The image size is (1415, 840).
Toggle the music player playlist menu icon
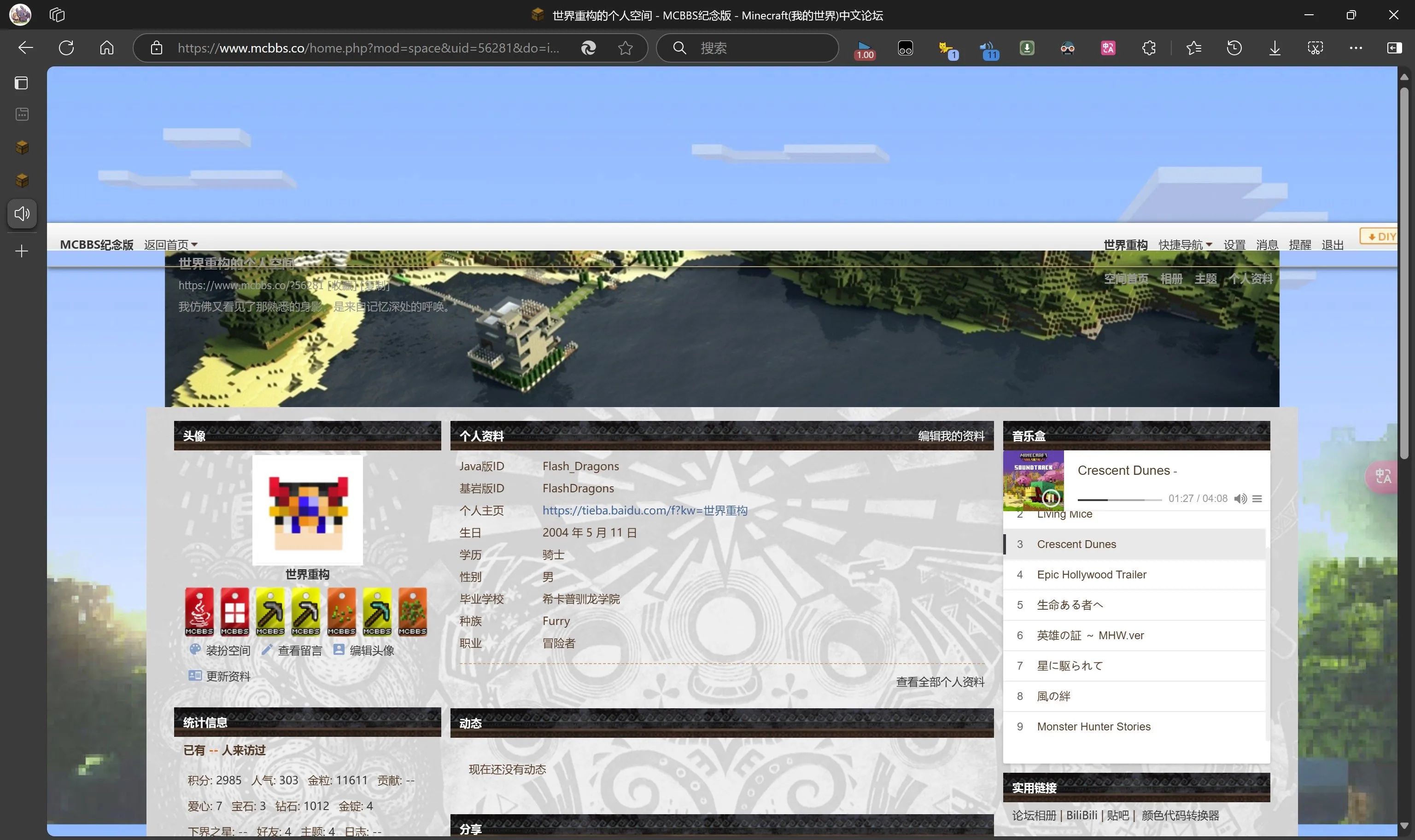tap(1257, 499)
